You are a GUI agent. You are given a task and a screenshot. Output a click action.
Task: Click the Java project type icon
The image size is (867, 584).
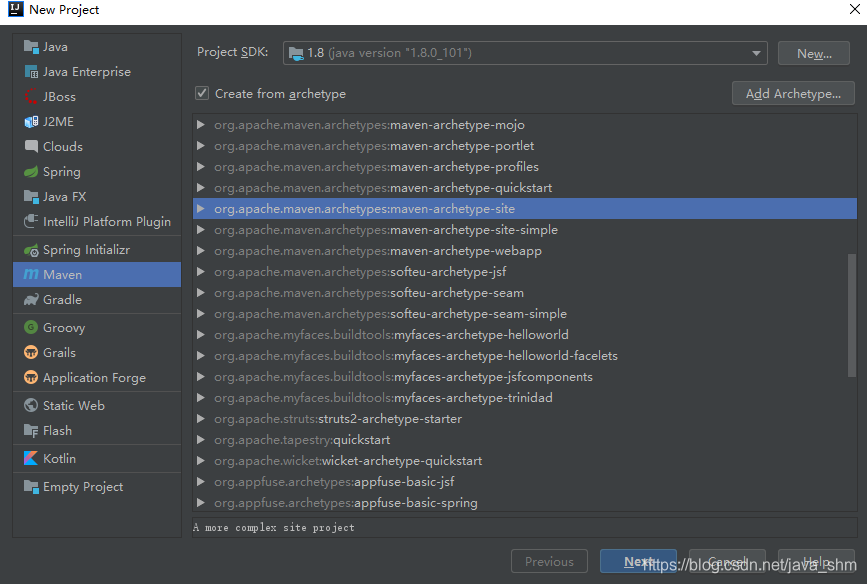[x=31, y=46]
